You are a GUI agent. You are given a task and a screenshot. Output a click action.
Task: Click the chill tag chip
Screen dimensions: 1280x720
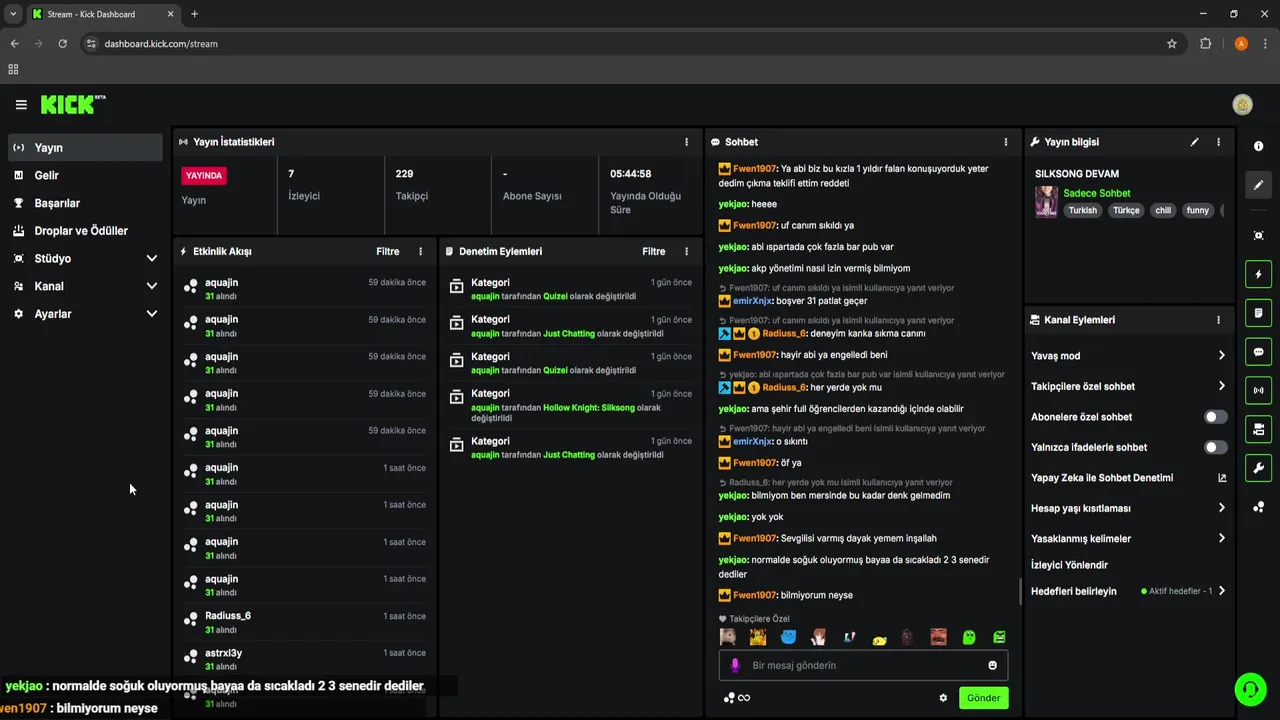click(1162, 210)
